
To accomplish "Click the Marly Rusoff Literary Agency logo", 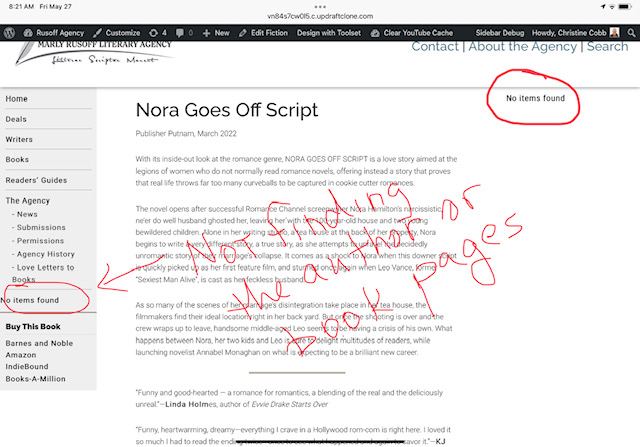I will 95,53.
